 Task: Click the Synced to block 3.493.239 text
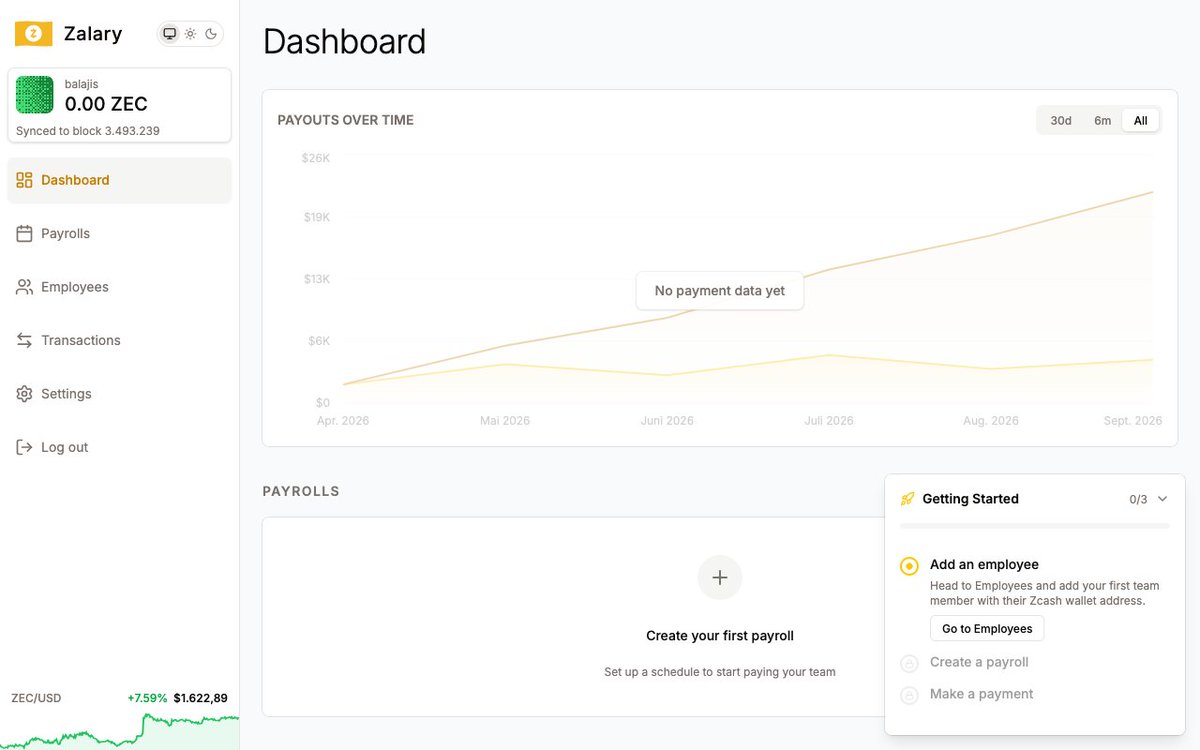[x=88, y=131]
